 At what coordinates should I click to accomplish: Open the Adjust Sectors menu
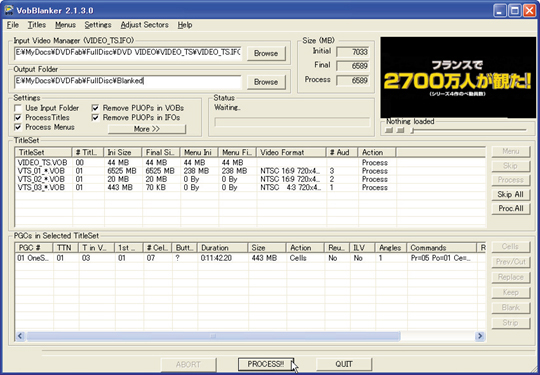144,25
